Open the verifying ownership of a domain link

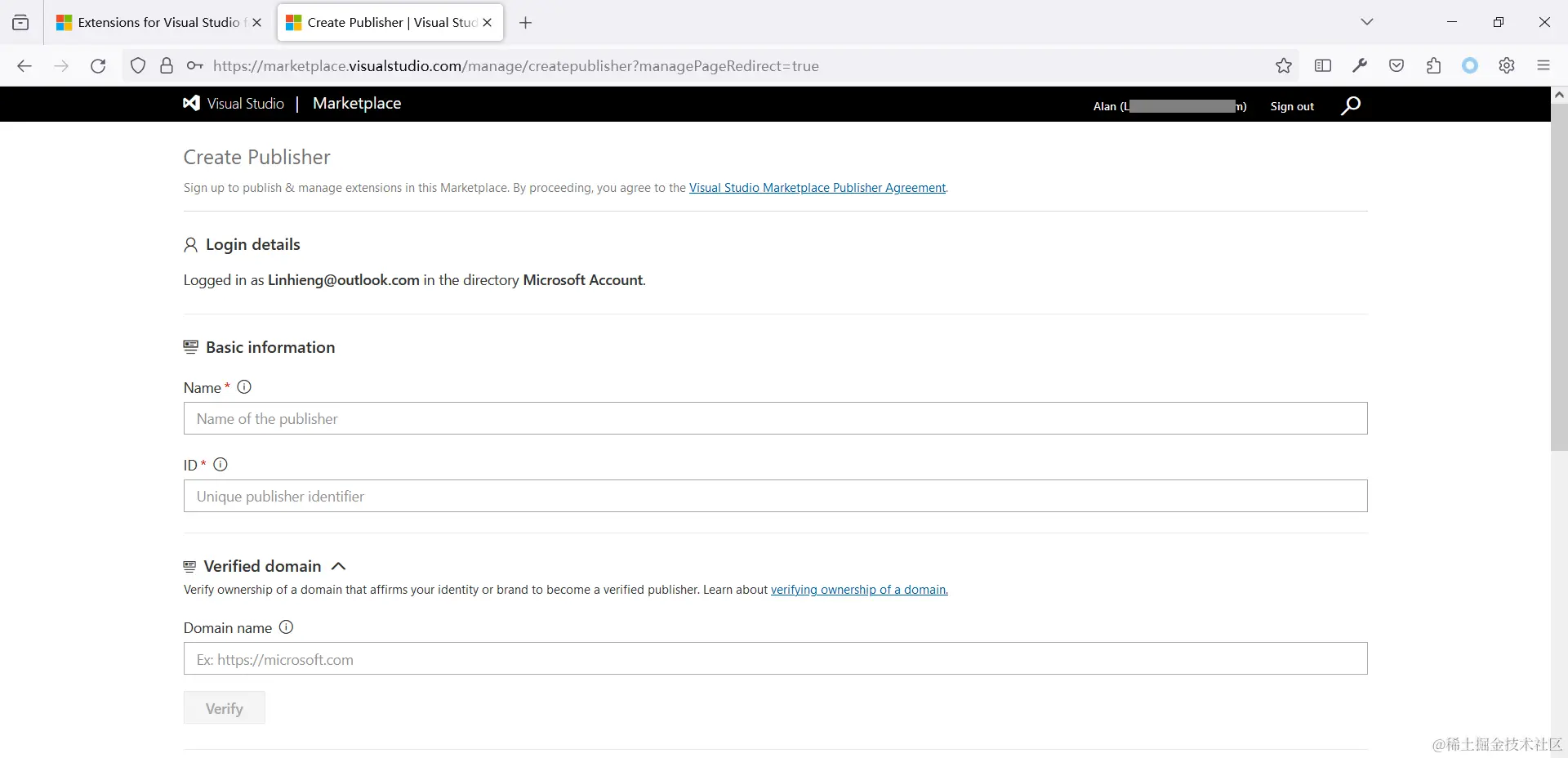[859, 590]
